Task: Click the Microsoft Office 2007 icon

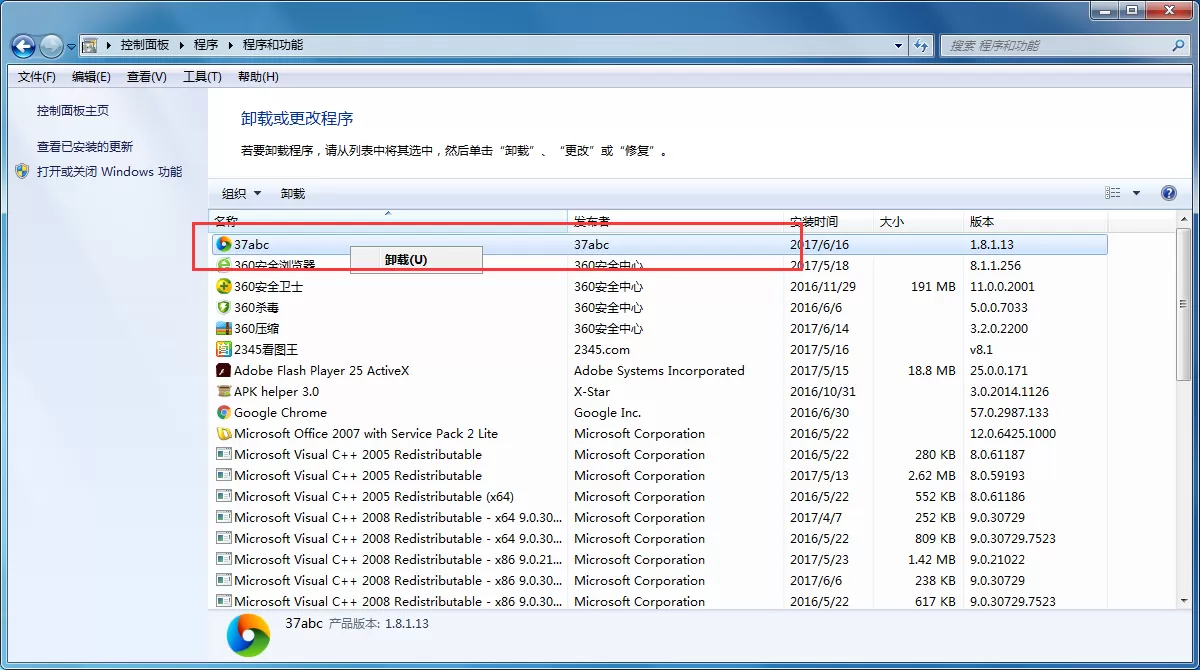Action: pos(224,433)
